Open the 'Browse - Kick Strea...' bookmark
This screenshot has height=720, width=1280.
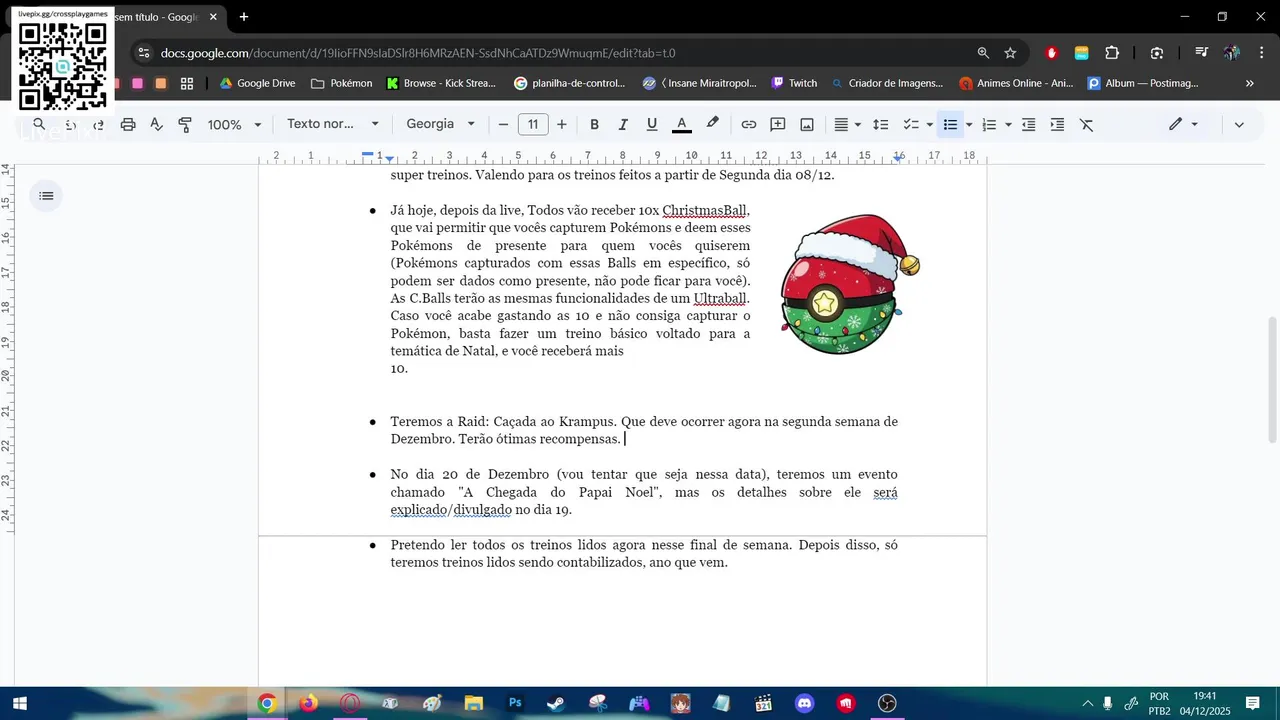(x=442, y=83)
